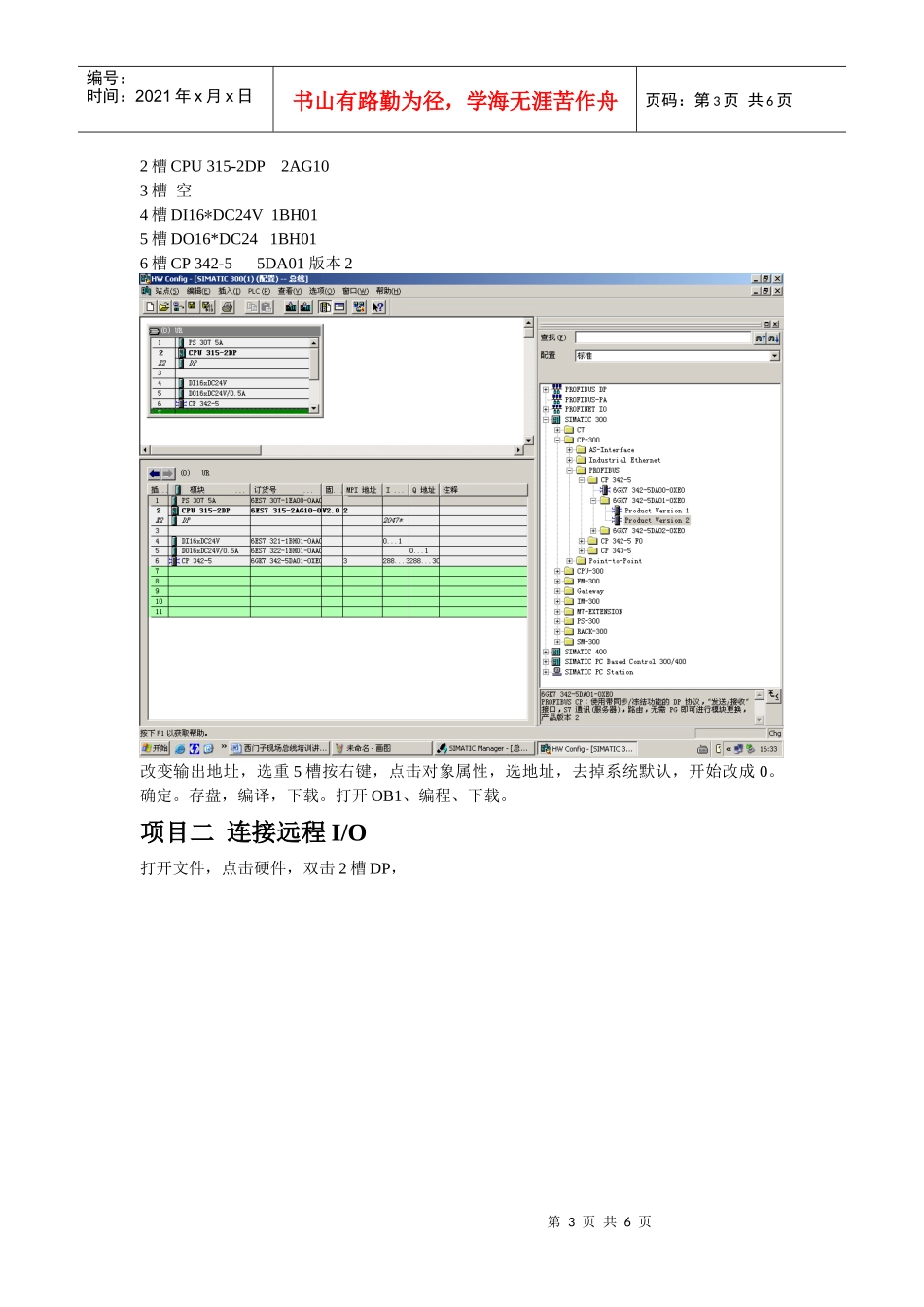Open the 选项(O) menu
Screen dimensions: 924x1307
(322, 291)
